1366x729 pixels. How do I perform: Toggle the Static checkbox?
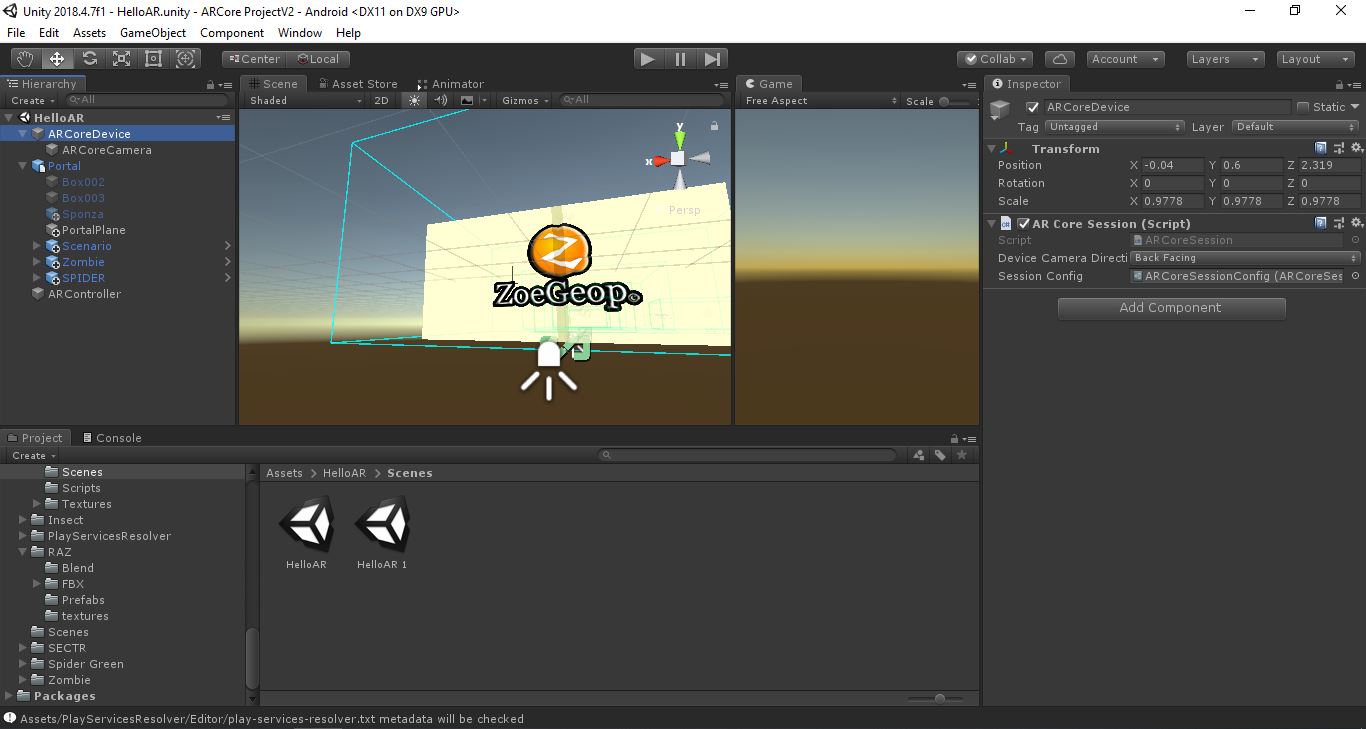[1303, 107]
